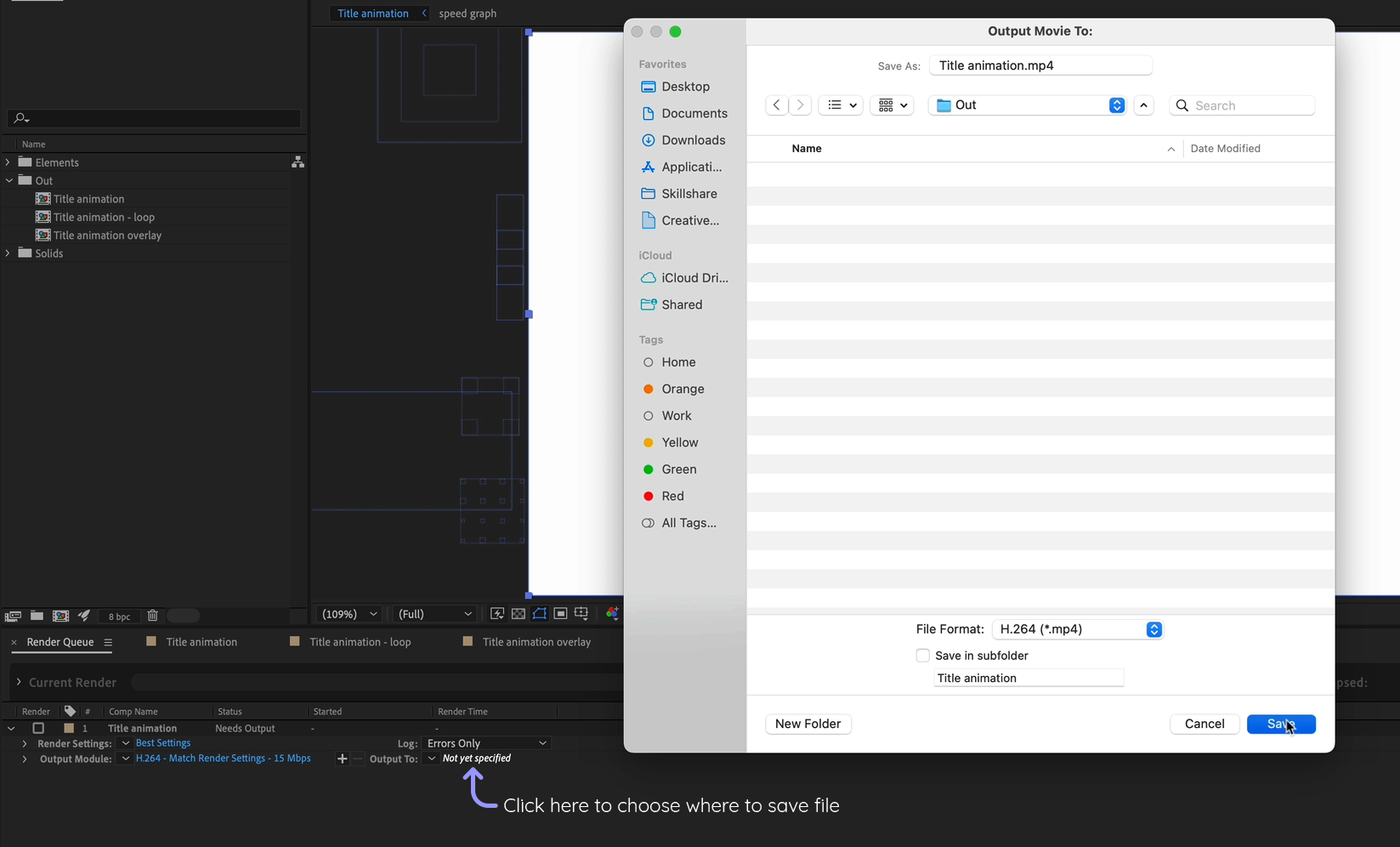Open the viewer channel and color management button

click(x=611, y=614)
